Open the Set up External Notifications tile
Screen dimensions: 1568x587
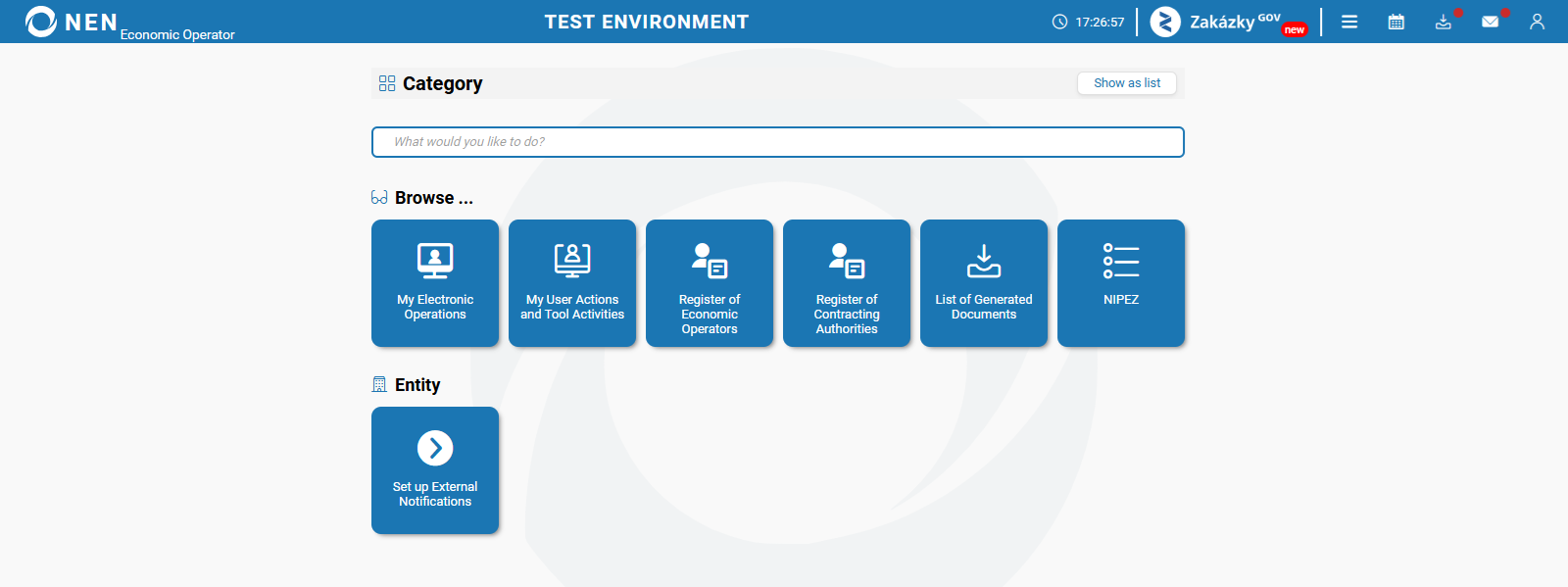point(435,470)
